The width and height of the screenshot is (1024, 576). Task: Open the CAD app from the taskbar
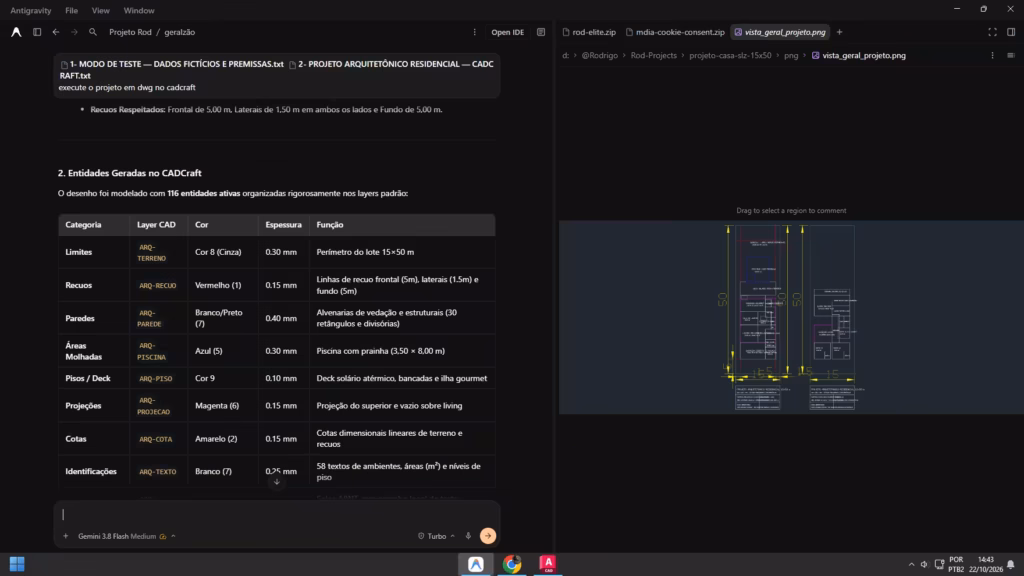coord(548,564)
